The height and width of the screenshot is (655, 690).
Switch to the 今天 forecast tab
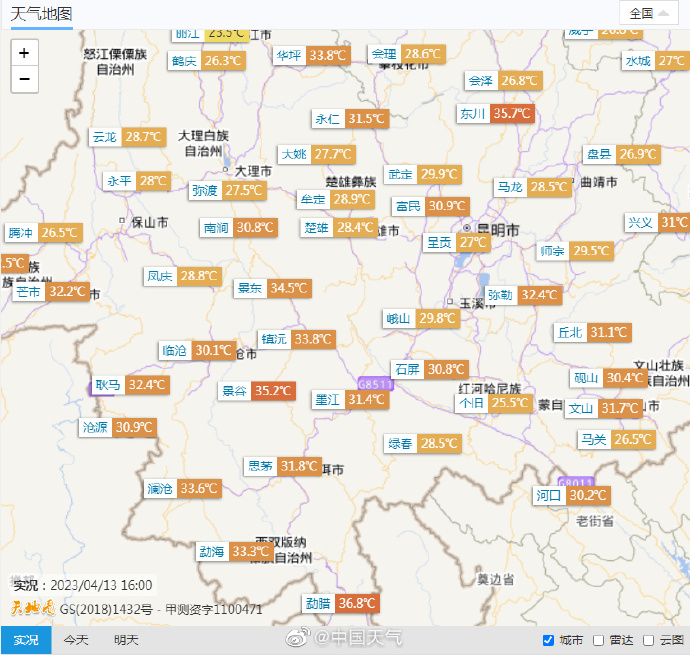tap(76, 640)
